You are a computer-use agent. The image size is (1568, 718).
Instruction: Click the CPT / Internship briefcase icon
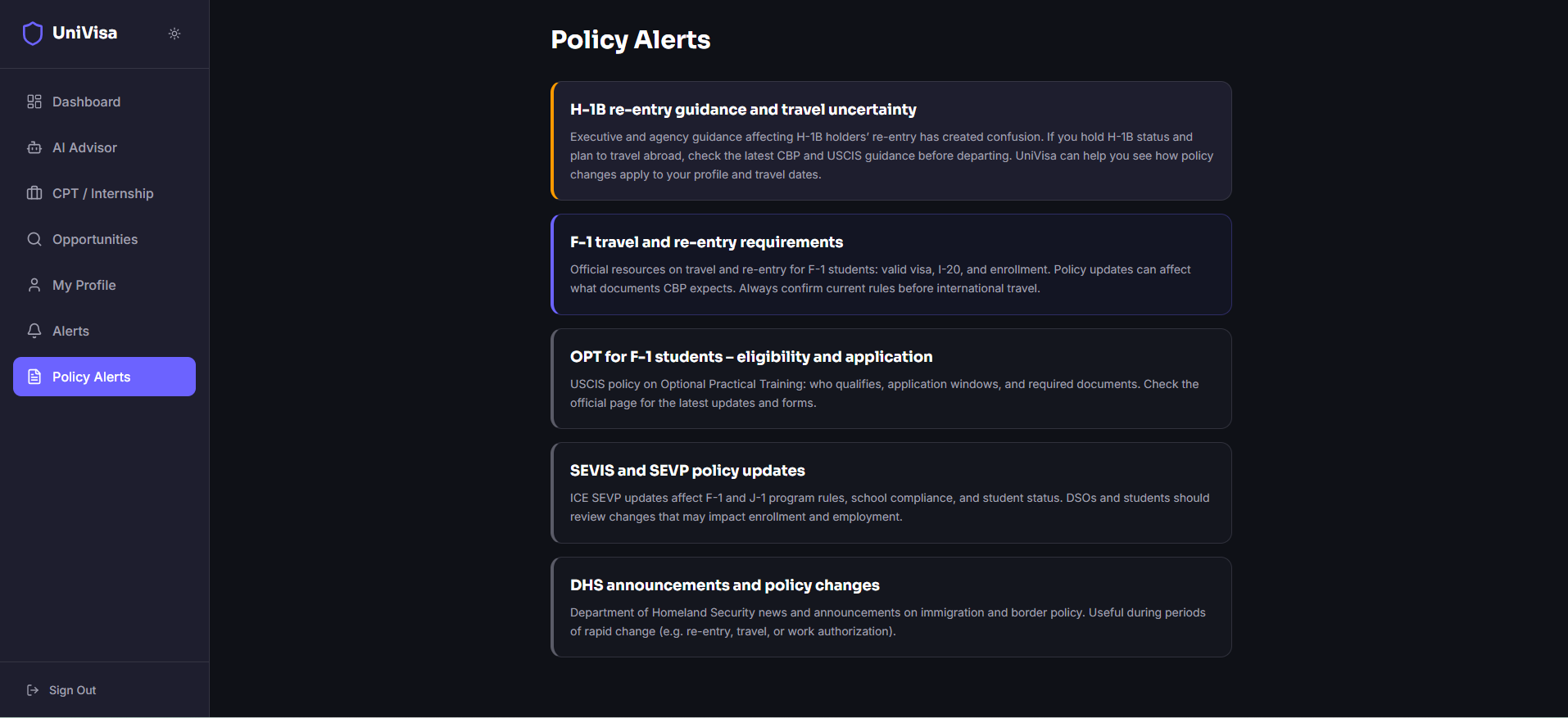tap(34, 193)
